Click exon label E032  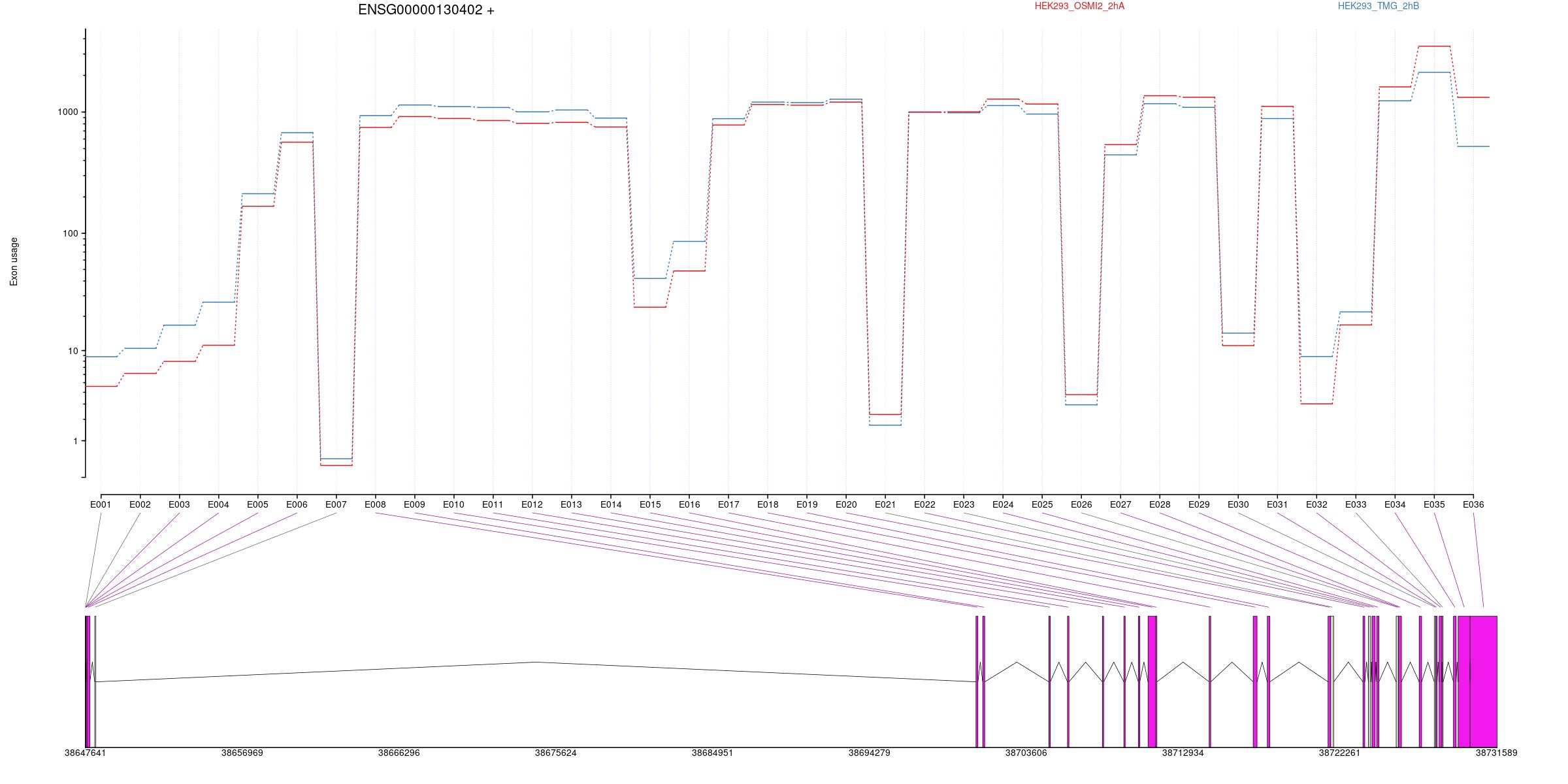[x=1316, y=504]
